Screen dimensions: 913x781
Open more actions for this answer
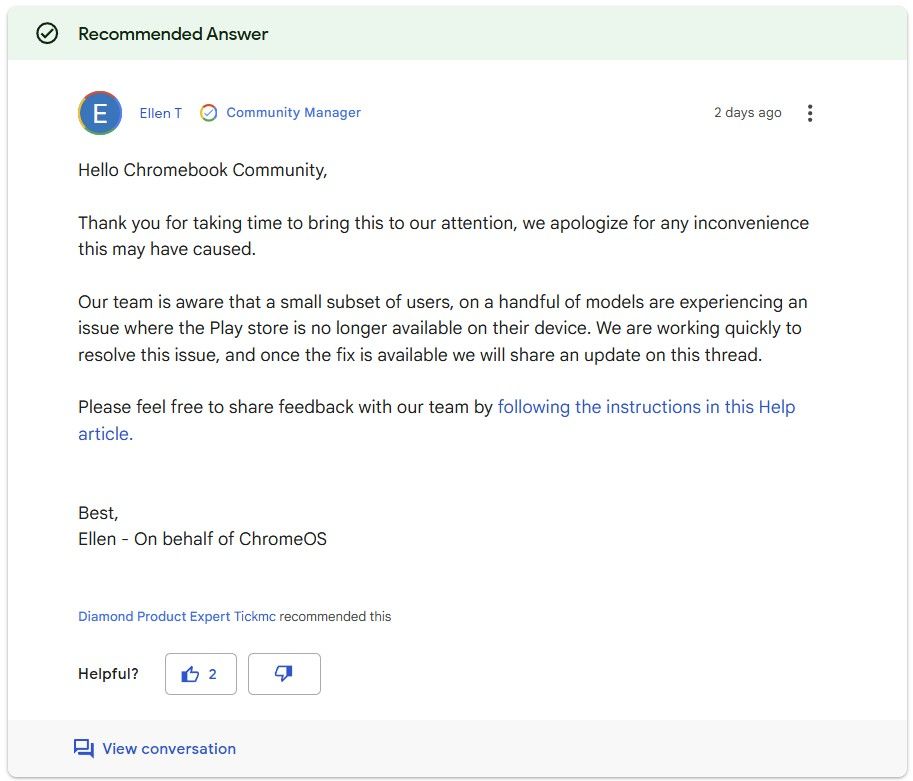coord(810,113)
